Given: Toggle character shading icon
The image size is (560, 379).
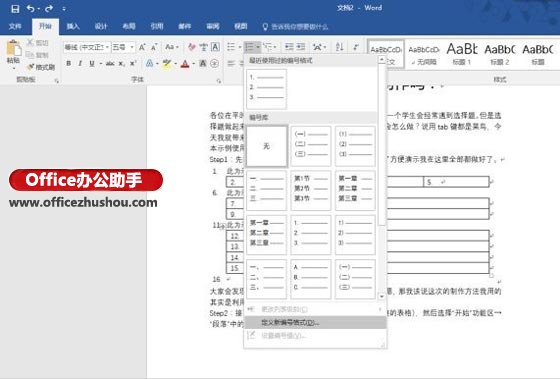Looking at the screenshot, I should (x=203, y=64).
